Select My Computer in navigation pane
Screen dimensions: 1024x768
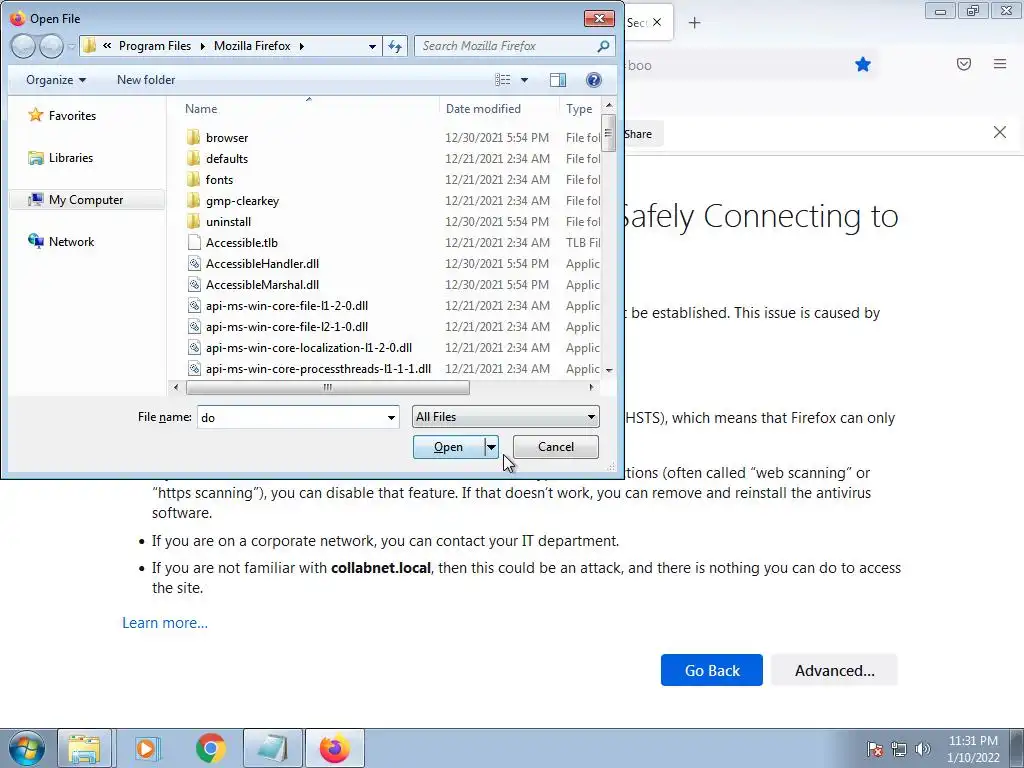(x=86, y=200)
